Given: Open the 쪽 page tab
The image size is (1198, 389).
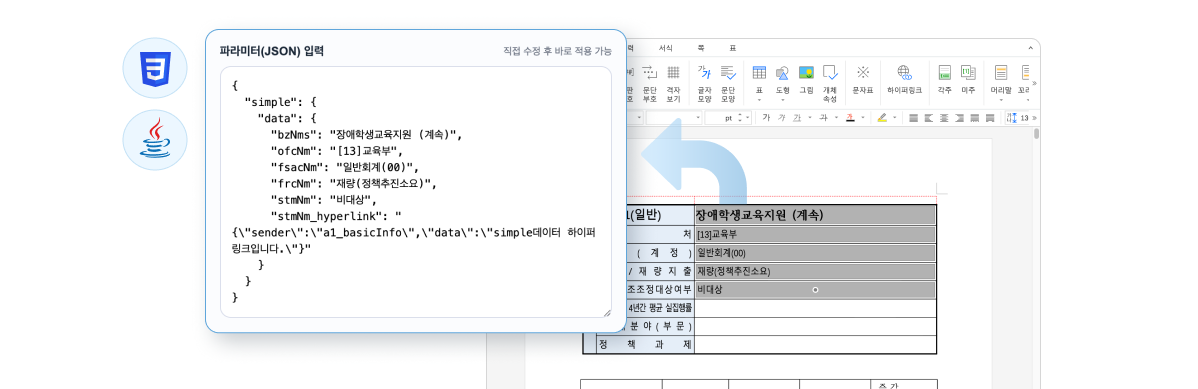Looking at the screenshot, I should point(701,48).
